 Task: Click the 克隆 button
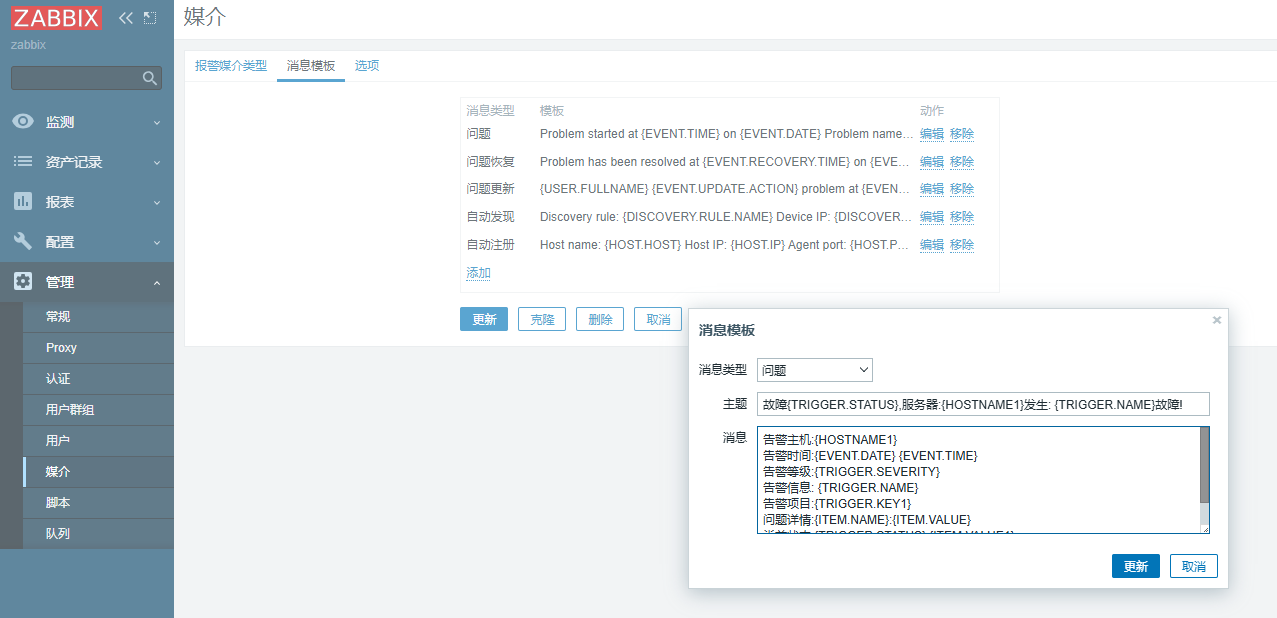542,319
